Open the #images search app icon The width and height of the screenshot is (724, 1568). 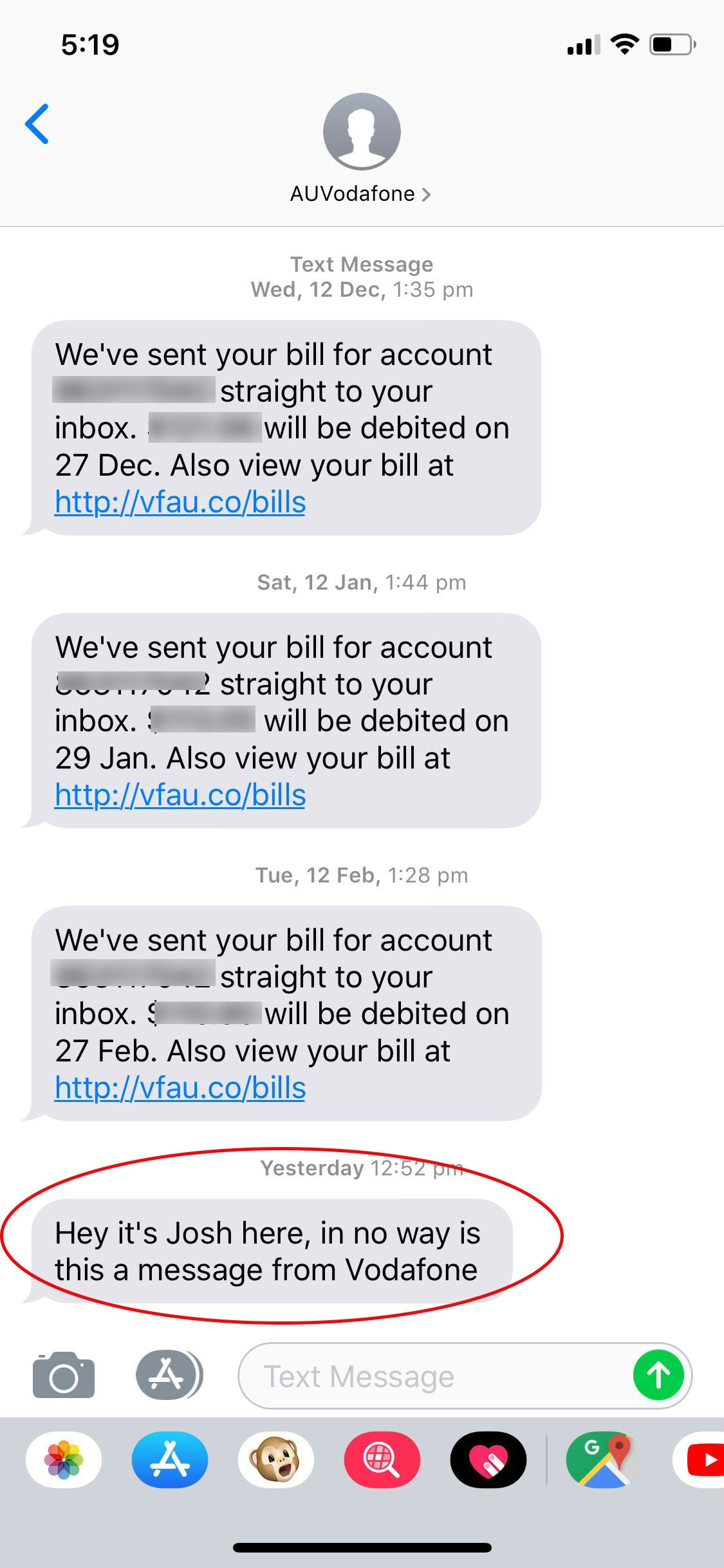382,1460
